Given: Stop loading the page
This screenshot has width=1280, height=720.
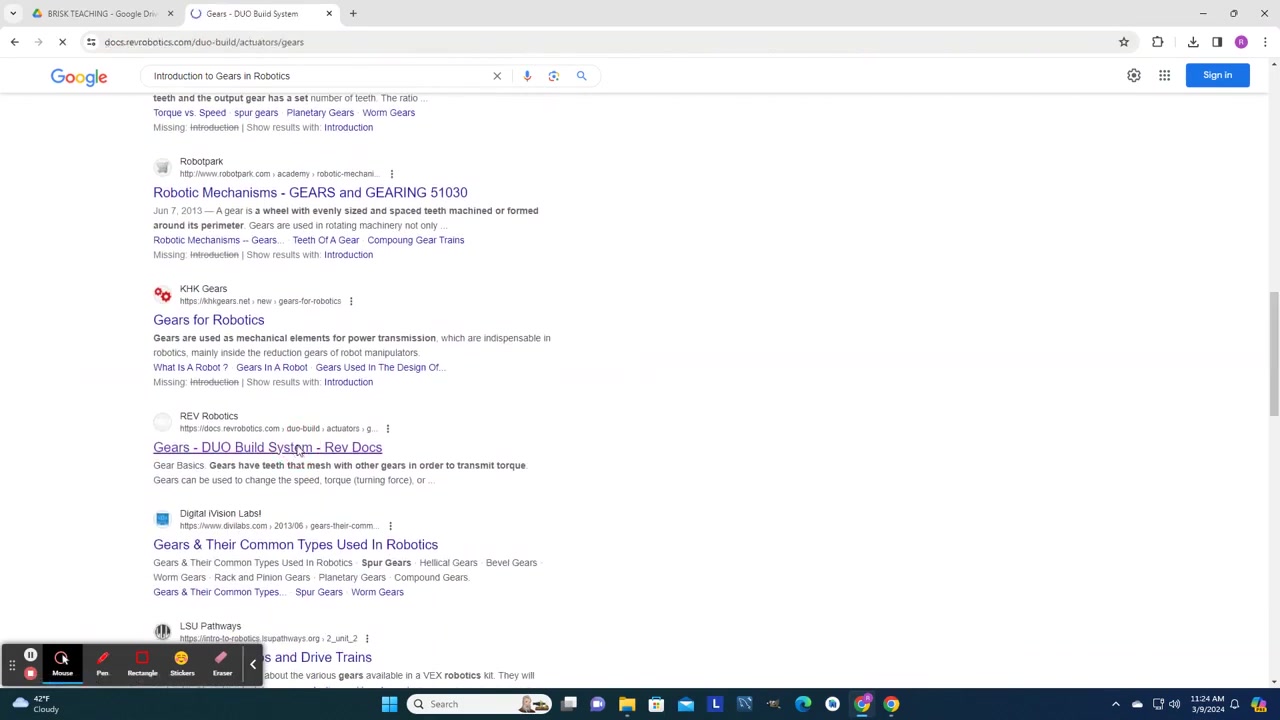Looking at the screenshot, I should click(x=62, y=42).
